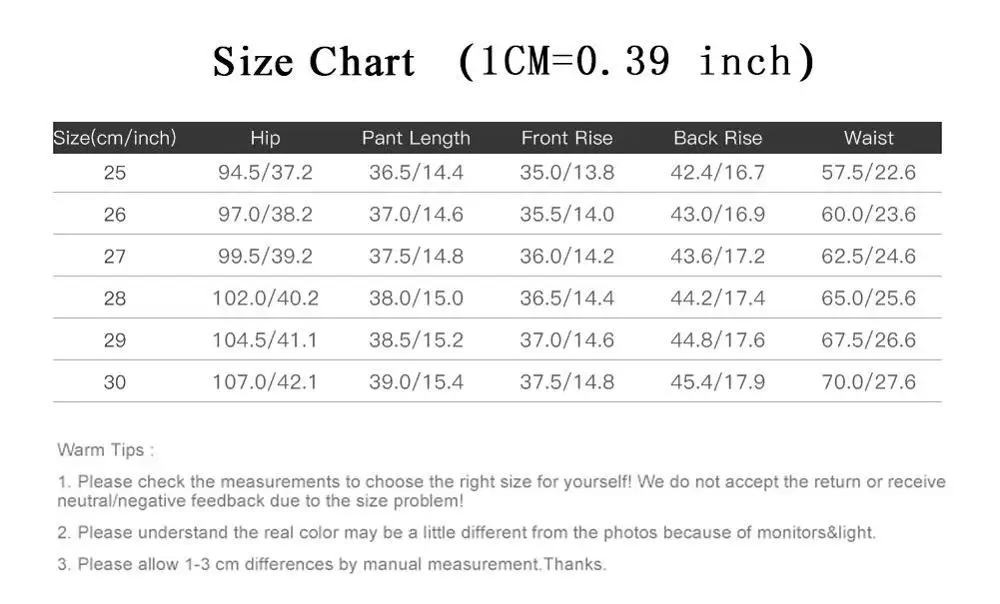This screenshot has height=604, width=1000.
Task: Select waist value 70.0/27.6
Action: tap(868, 382)
